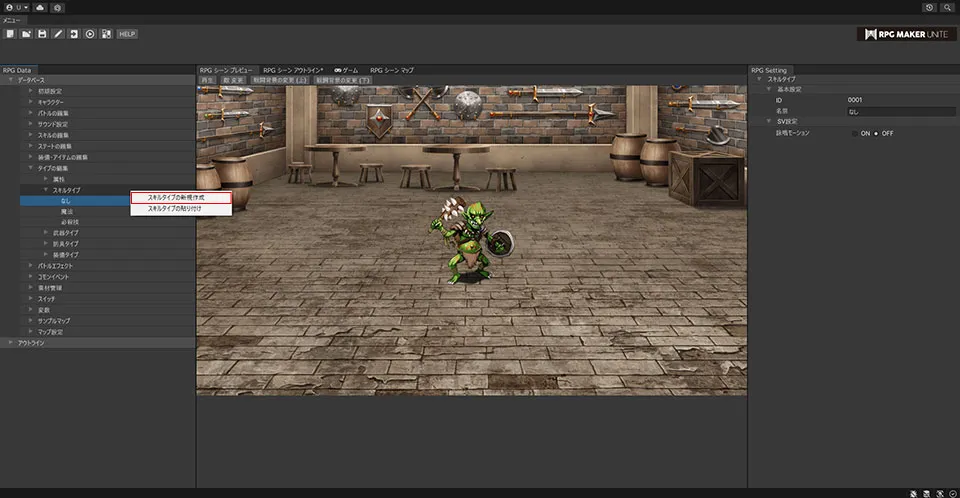Open the history clock icon at top right
Image resolution: width=960 pixels, height=498 pixels.
[x=929, y=7]
